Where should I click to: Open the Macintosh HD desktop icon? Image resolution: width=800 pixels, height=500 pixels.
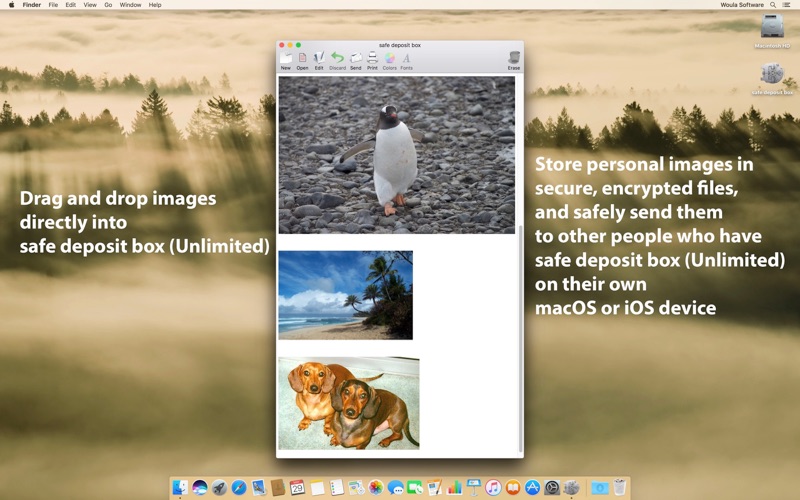[x=772, y=30]
